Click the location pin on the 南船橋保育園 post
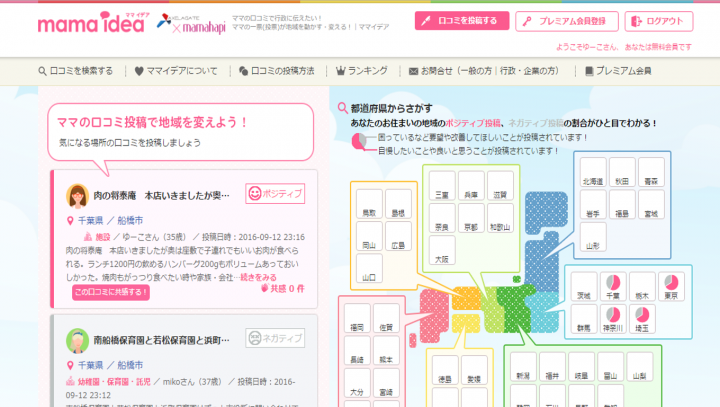Screen dimensions: 720x407 coord(70,366)
